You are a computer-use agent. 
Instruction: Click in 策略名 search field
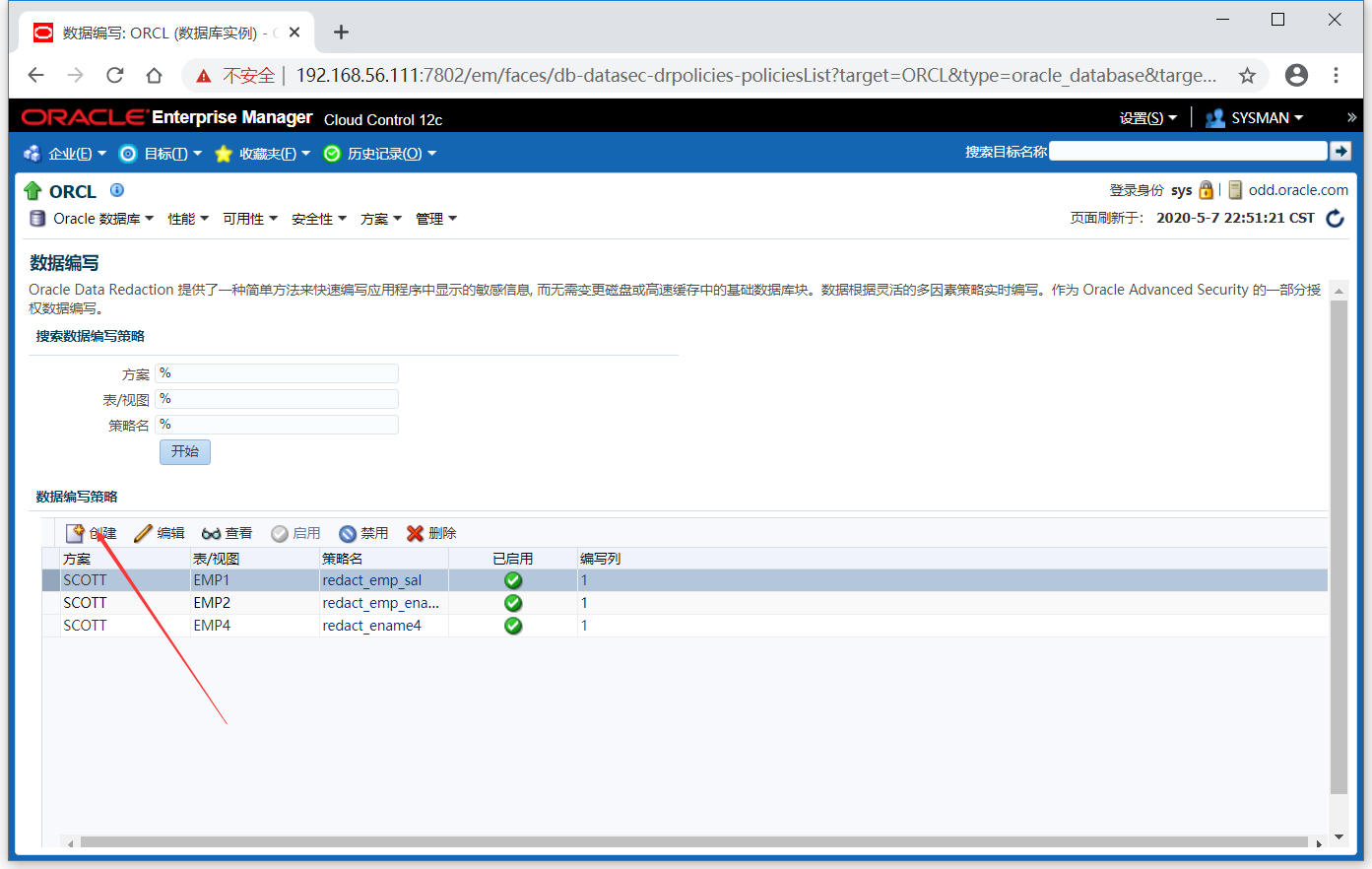[x=277, y=425]
